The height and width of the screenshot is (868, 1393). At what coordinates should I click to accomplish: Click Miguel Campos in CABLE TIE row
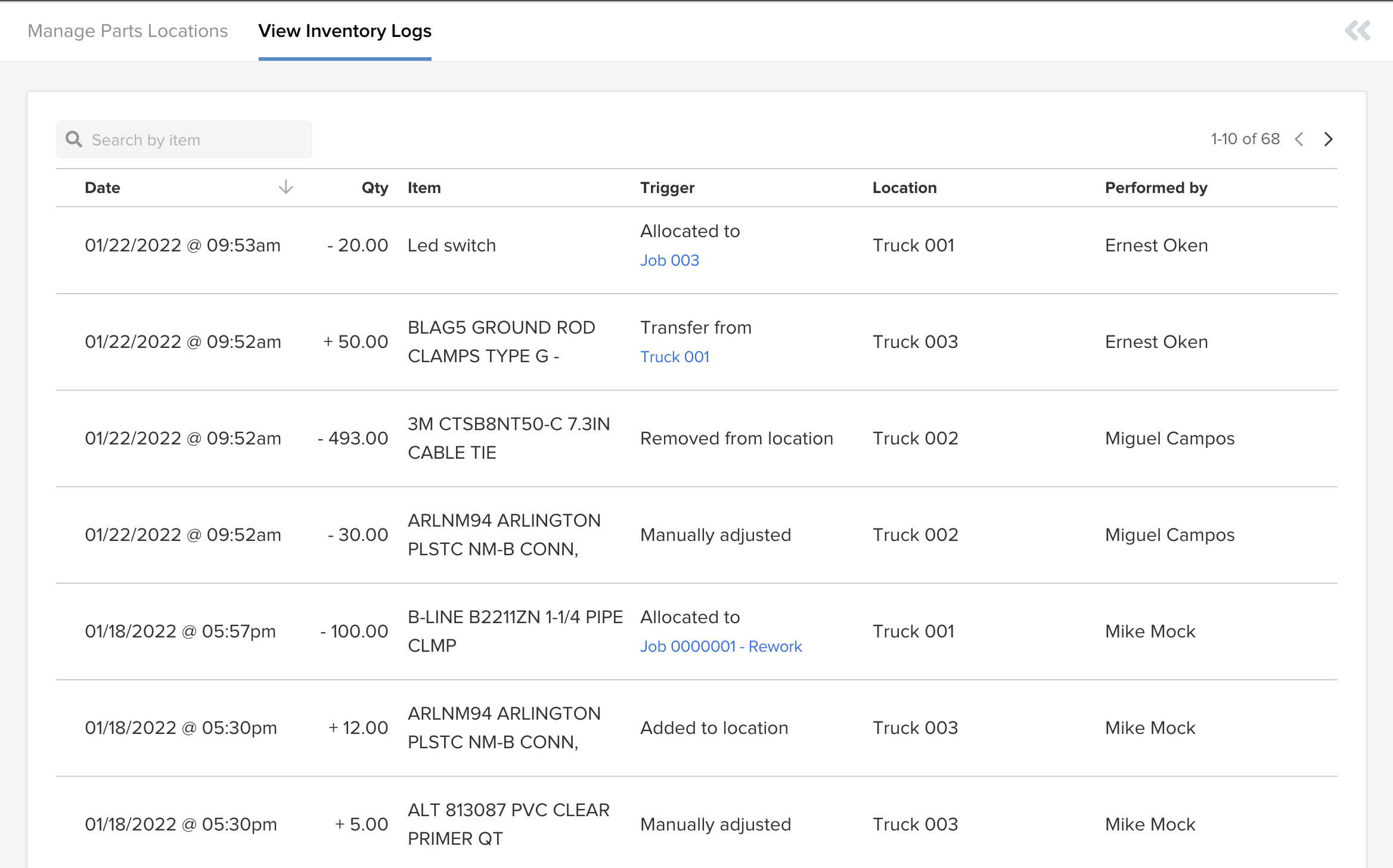tap(1169, 438)
